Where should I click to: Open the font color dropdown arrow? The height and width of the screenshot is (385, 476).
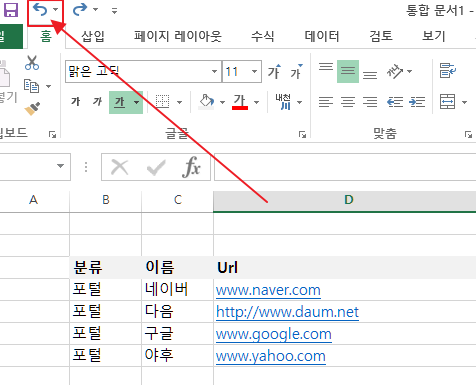pyautogui.click(x=256, y=102)
